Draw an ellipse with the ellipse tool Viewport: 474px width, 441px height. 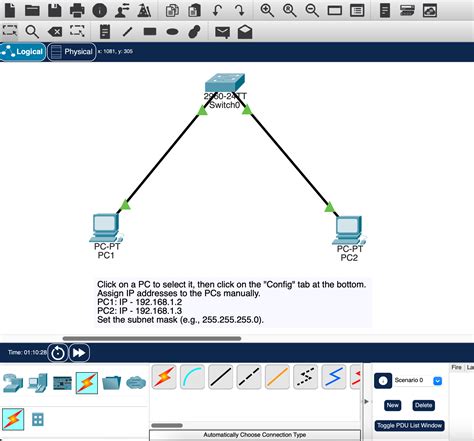pyautogui.click(x=172, y=32)
